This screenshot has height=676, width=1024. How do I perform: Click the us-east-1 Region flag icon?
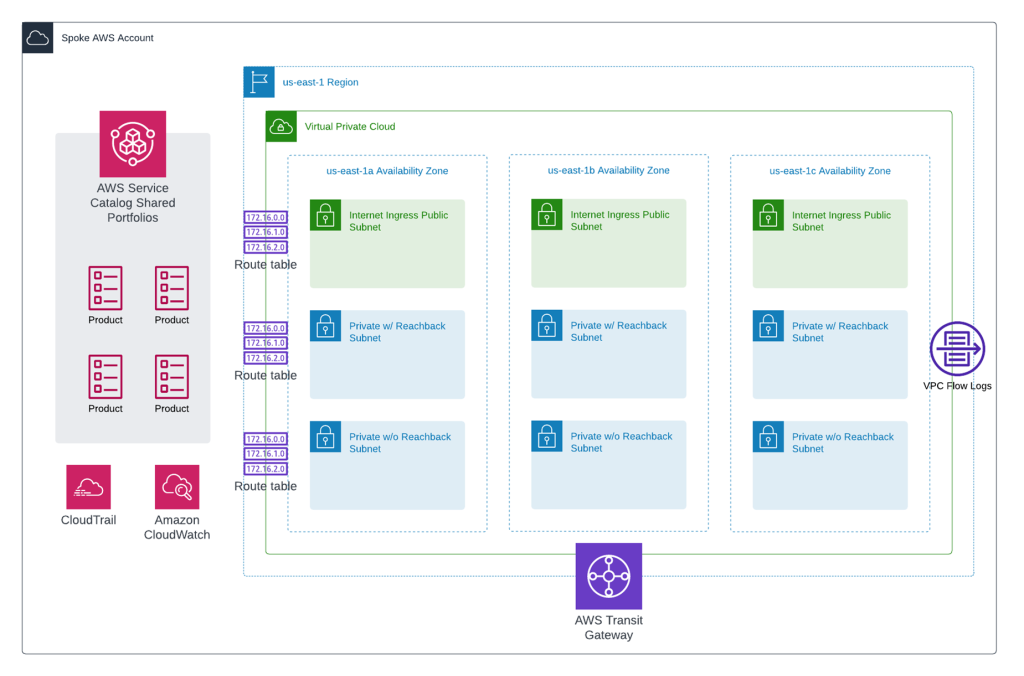click(x=259, y=82)
